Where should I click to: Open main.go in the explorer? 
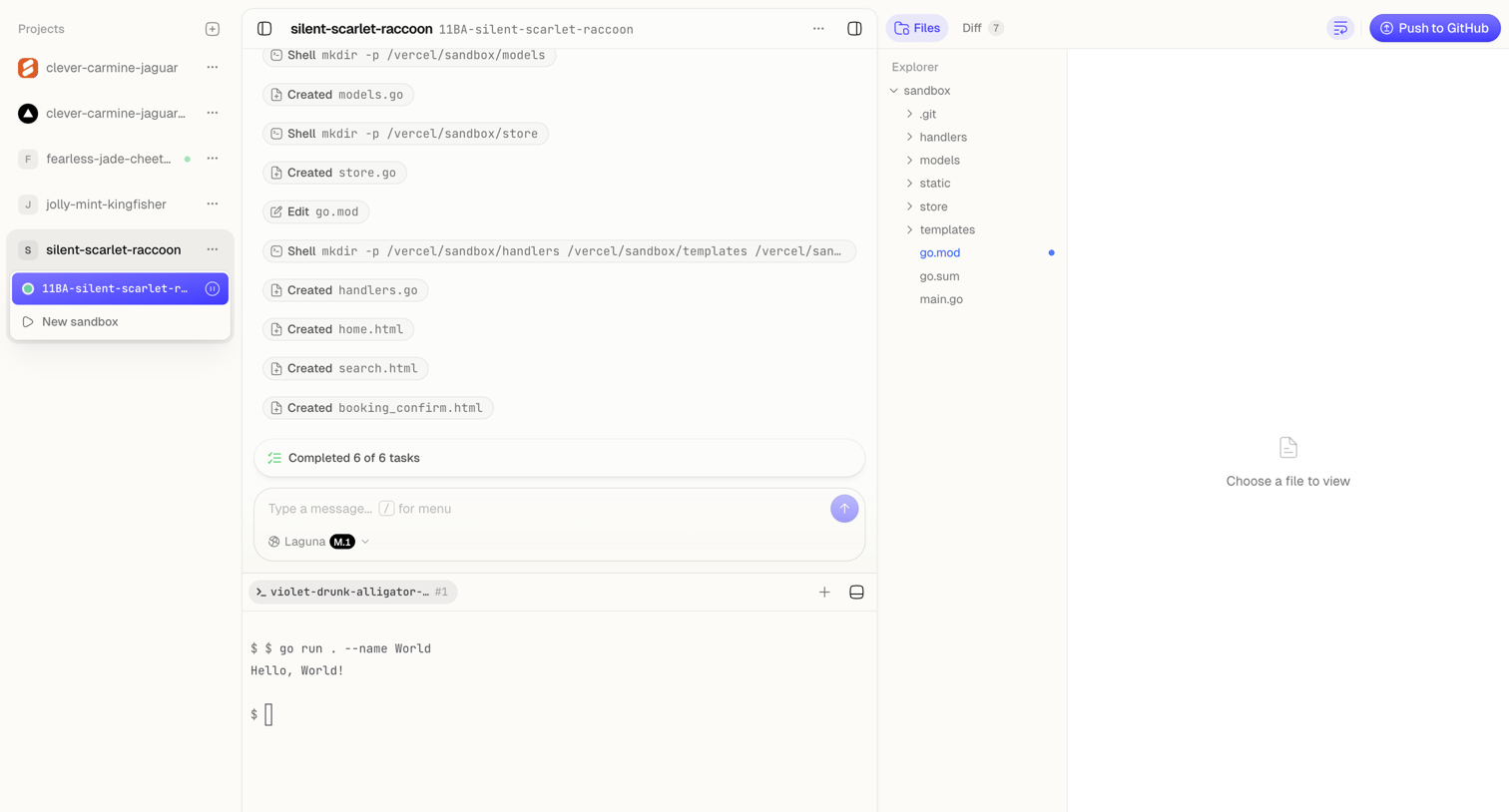click(x=941, y=299)
